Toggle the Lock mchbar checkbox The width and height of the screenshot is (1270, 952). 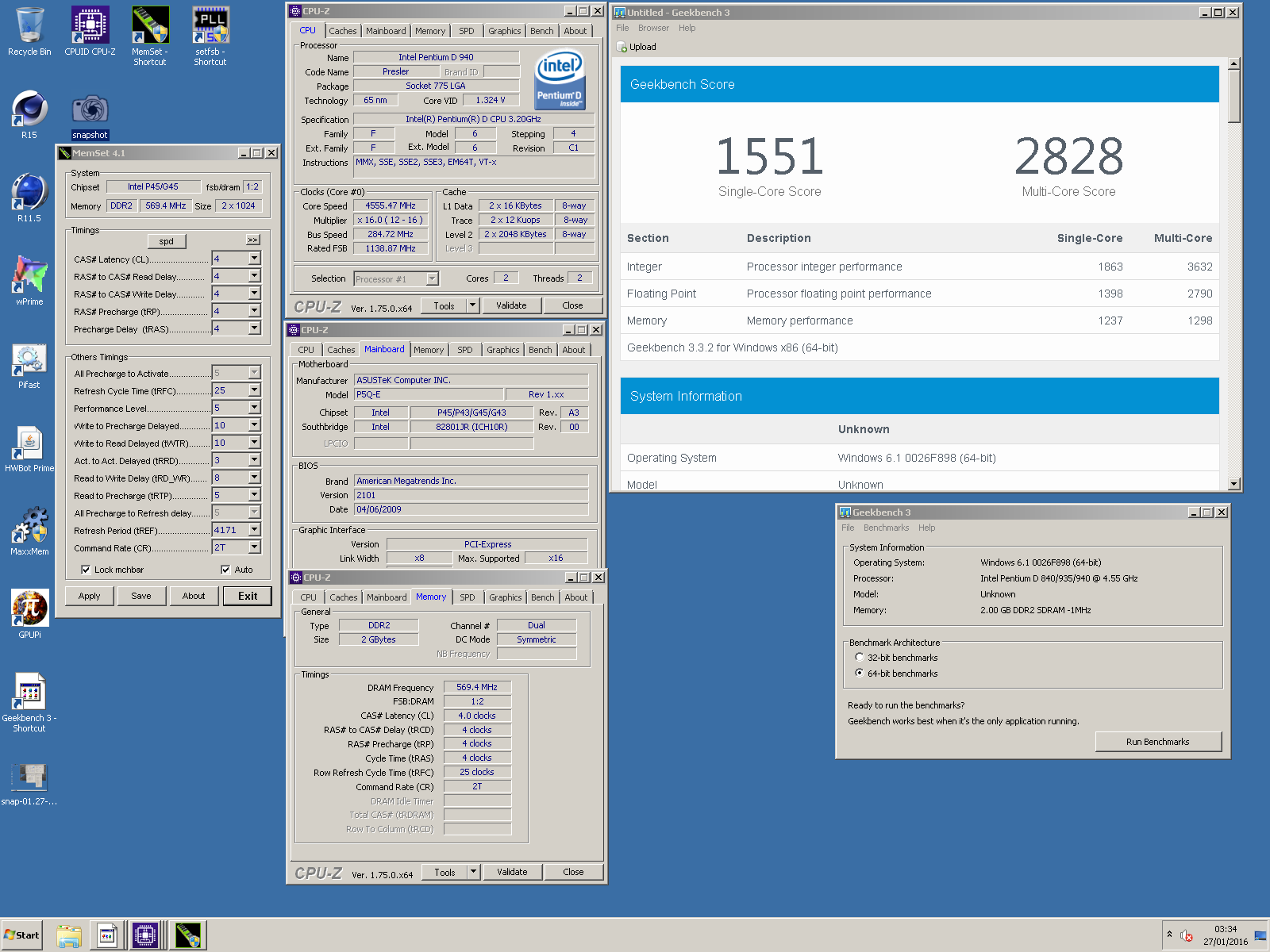tap(86, 570)
